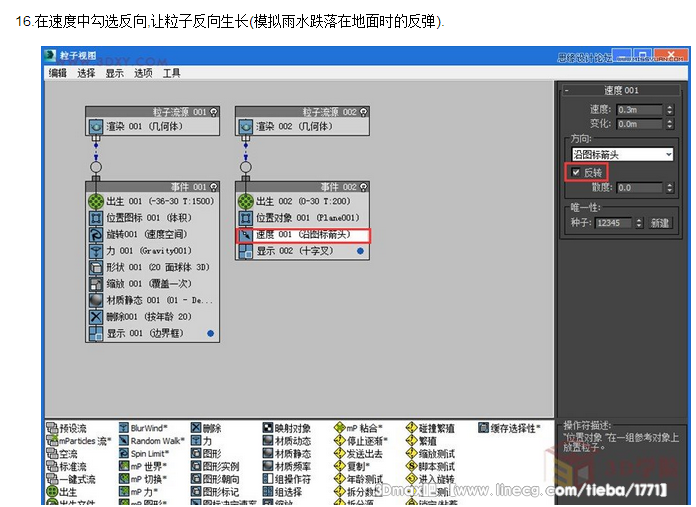Click the 变化 0.0m input field
696x507 pixels.
pos(640,124)
